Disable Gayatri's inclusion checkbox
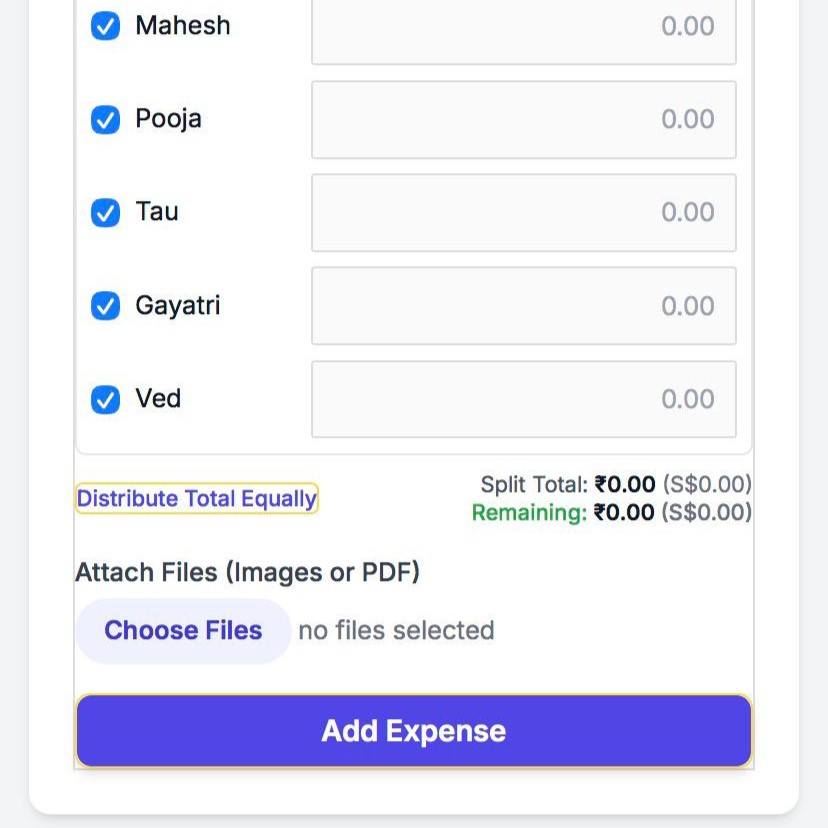This screenshot has width=828, height=828. tap(105, 306)
